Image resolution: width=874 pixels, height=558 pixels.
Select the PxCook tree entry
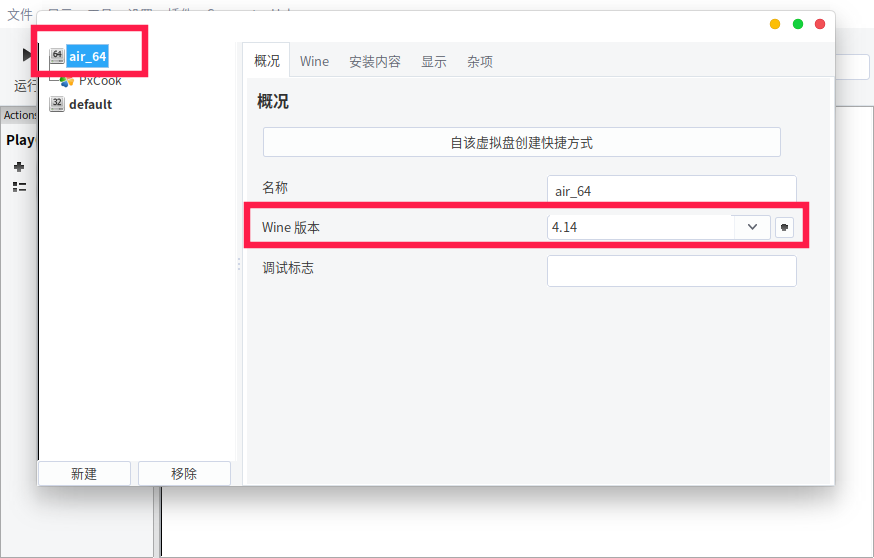pyautogui.click(x=100, y=81)
